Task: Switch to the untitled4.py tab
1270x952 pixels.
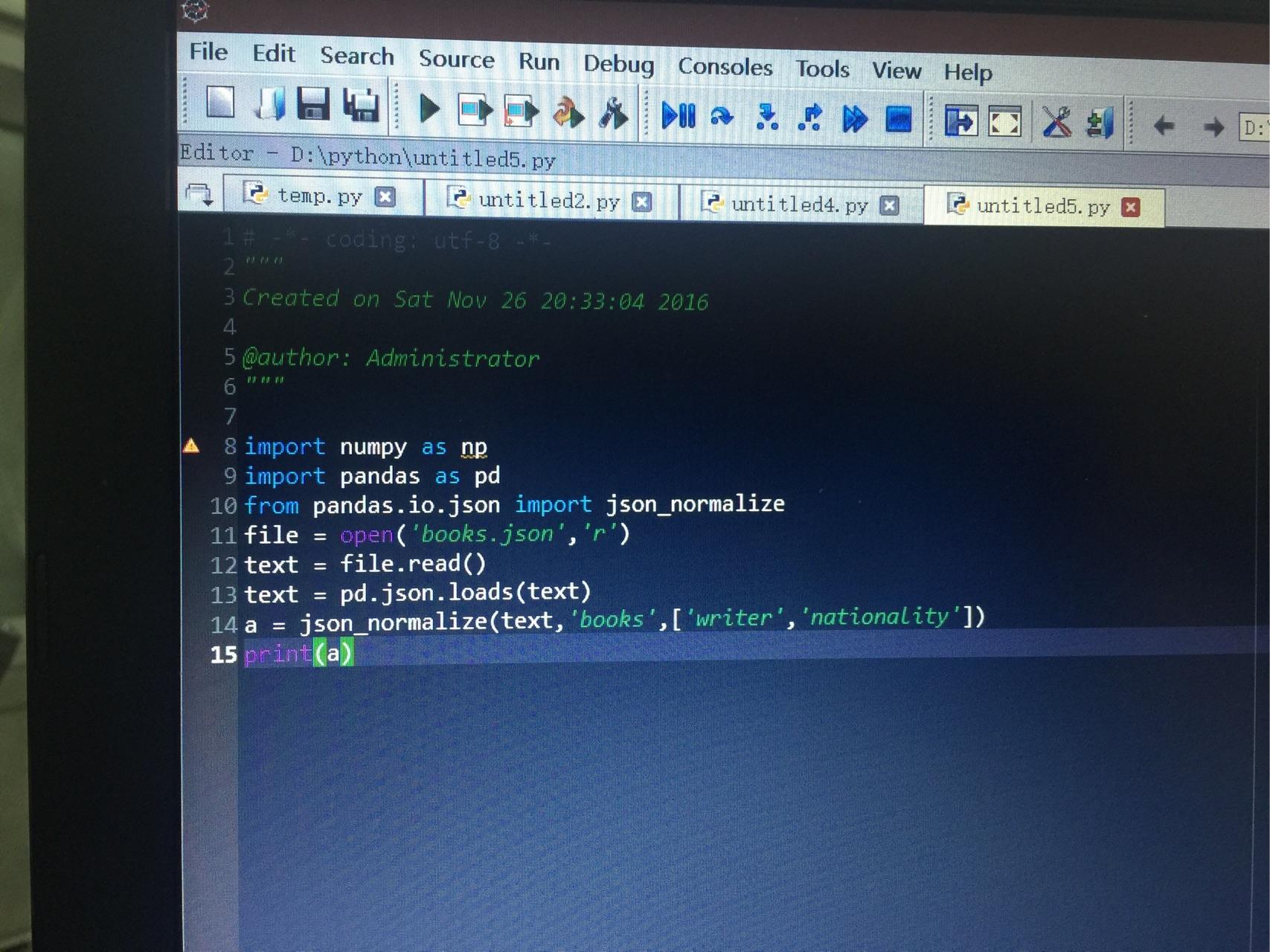Action: [x=800, y=204]
